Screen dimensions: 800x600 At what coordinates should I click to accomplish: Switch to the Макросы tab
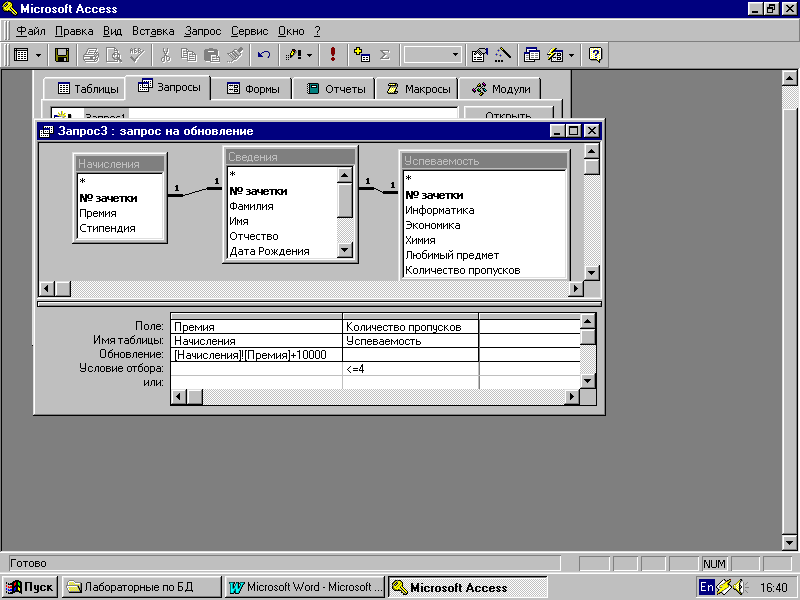click(418, 89)
